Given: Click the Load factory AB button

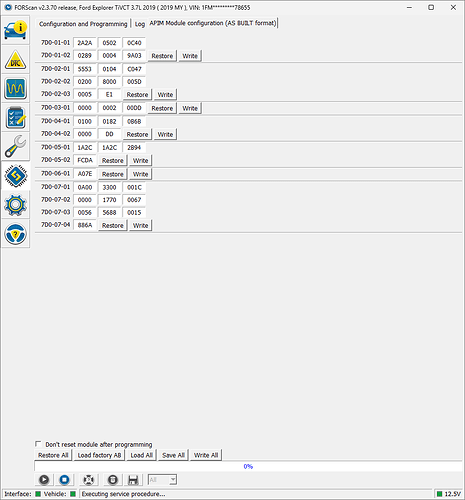Looking at the screenshot, I should tap(99, 455).
